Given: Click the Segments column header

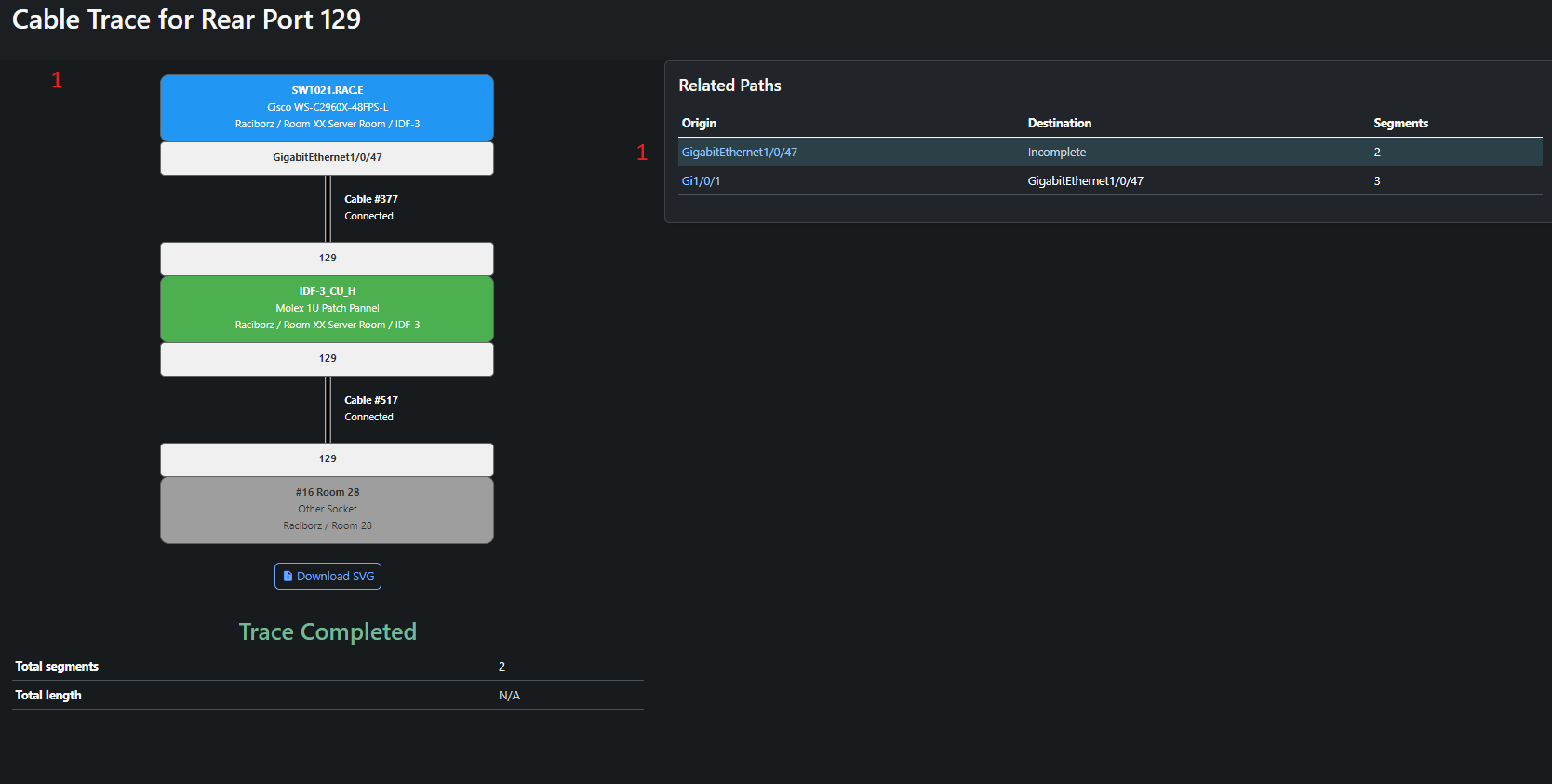Looking at the screenshot, I should coord(1400,123).
